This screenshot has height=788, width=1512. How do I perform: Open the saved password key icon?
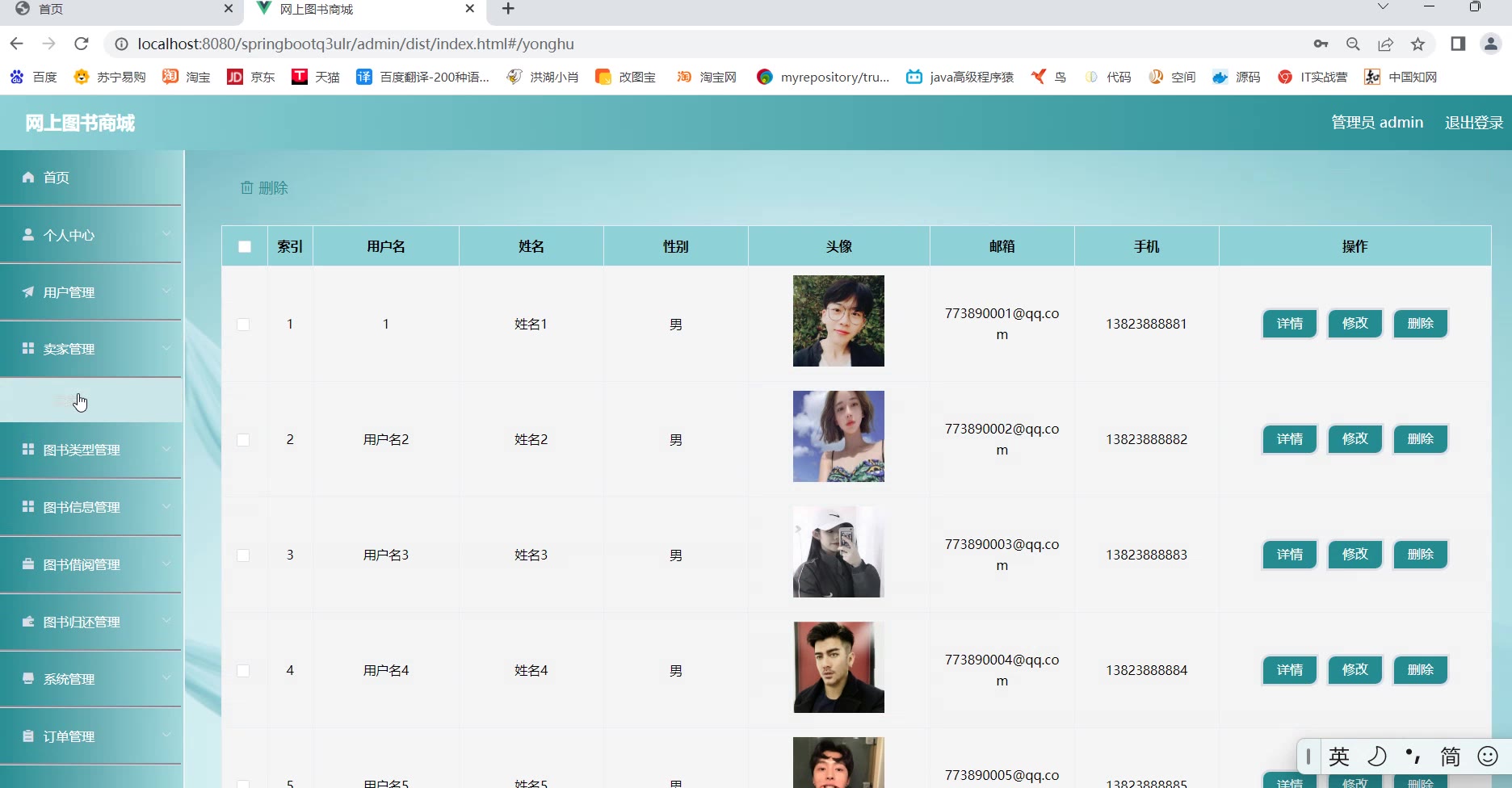click(x=1321, y=44)
